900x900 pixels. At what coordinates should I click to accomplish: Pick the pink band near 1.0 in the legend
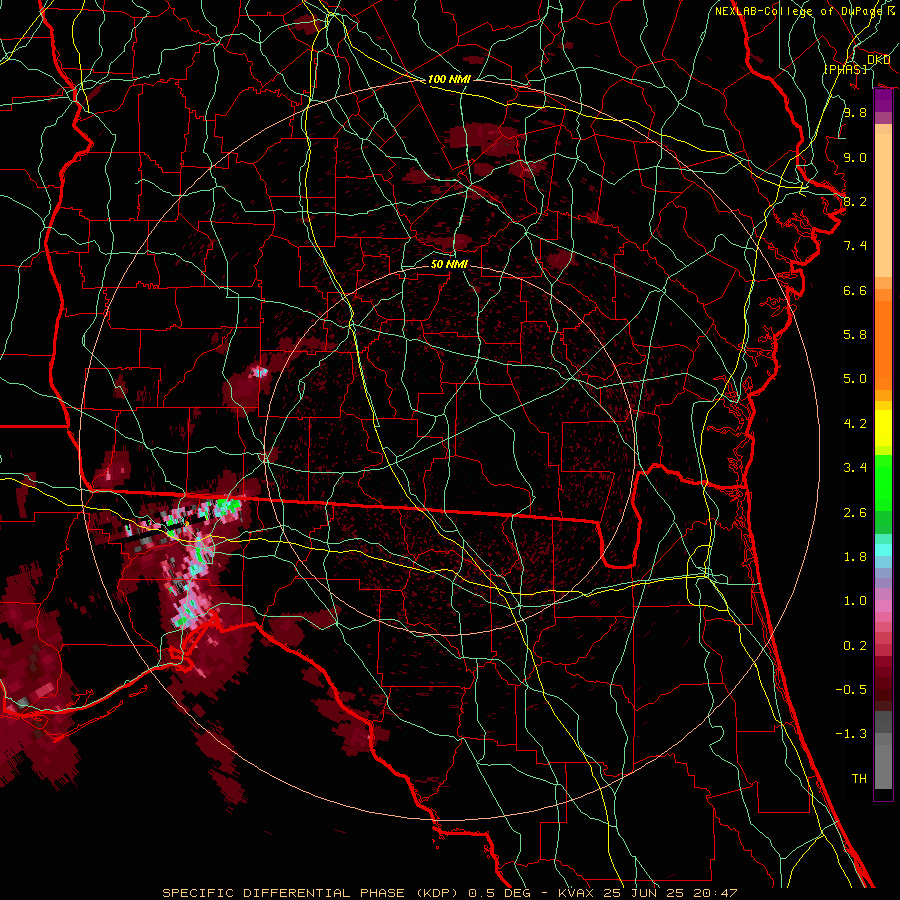883,605
